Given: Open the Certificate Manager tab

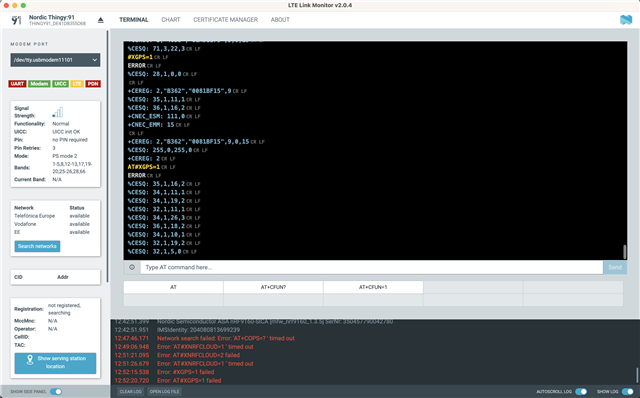Looking at the screenshot, I should [x=226, y=20].
